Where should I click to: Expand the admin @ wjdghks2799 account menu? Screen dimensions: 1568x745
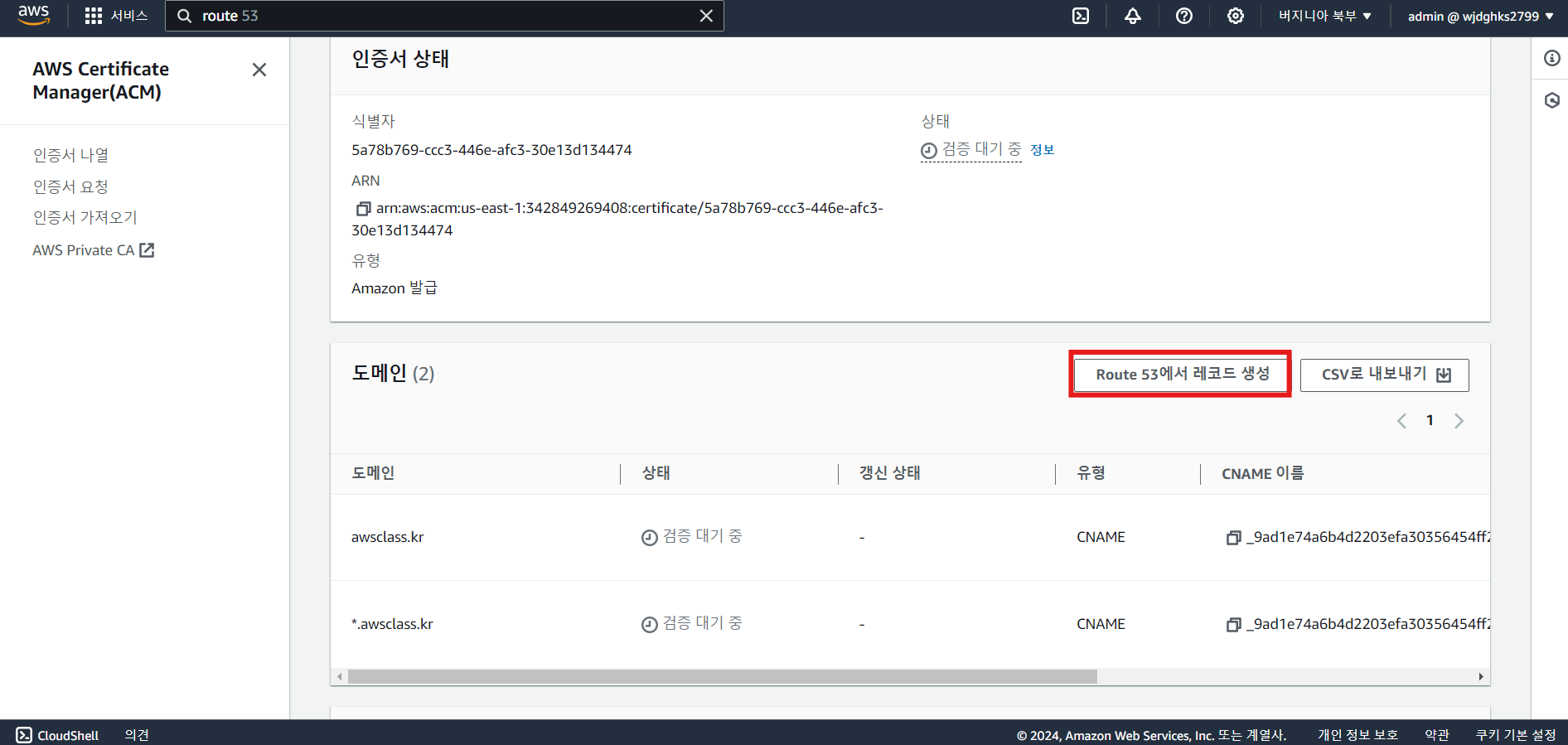click(x=1480, y=16)
